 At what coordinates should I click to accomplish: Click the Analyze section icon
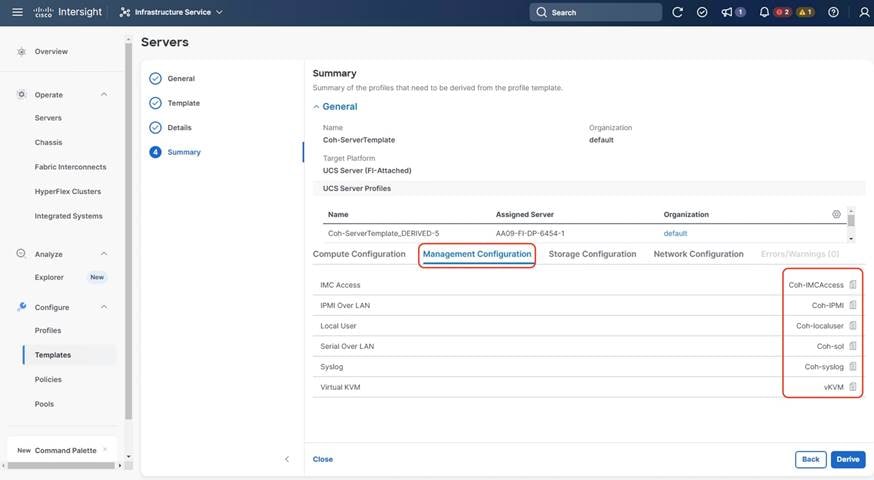(21, 253)
